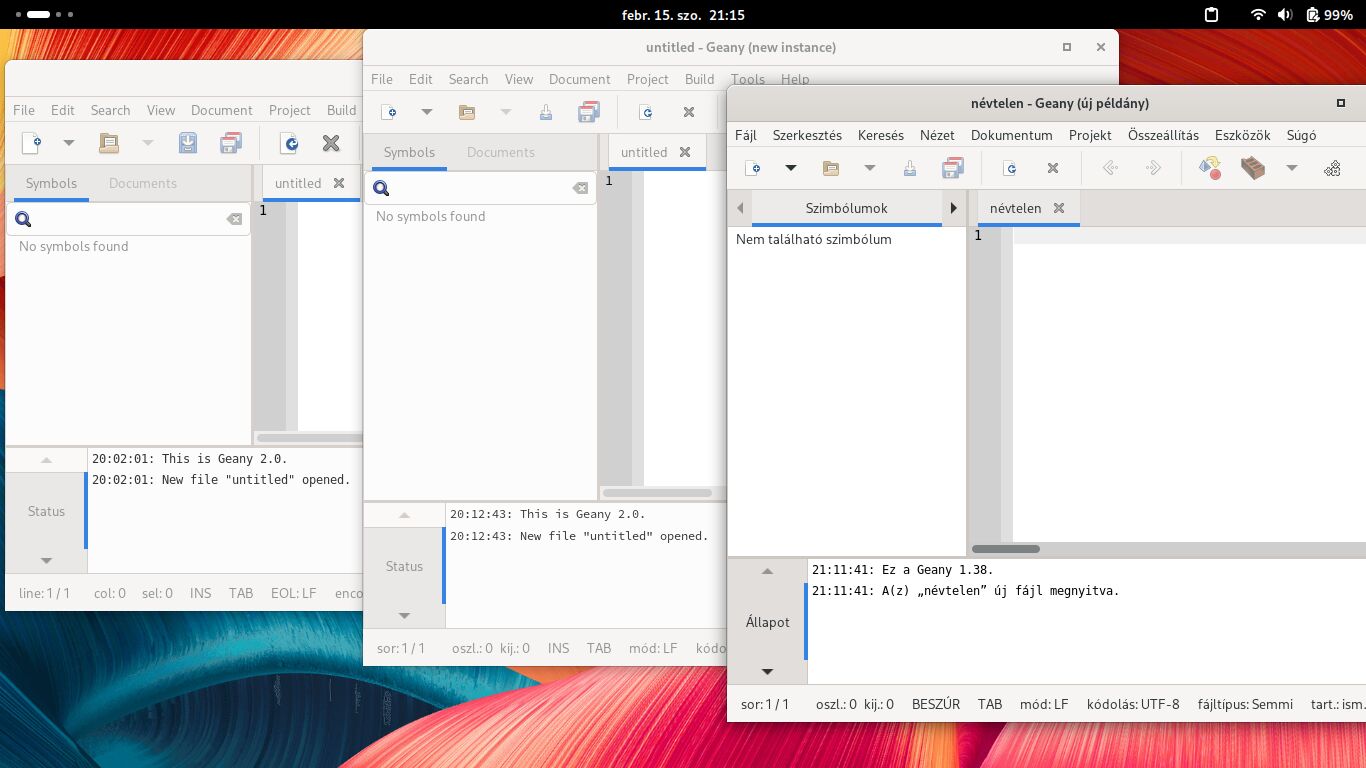The height and width of the screenshot is (768, 1366).
Task: Open the Súgó menu
Action: pos(1301,135)
